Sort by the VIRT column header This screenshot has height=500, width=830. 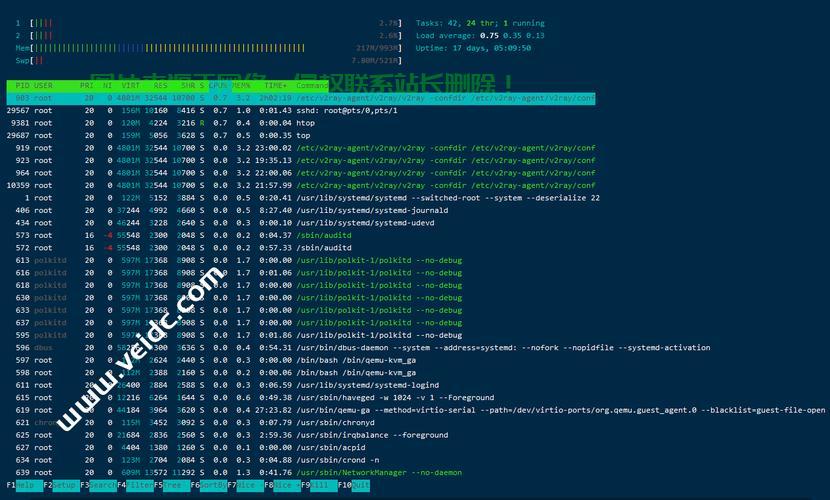tap(130, 86)
